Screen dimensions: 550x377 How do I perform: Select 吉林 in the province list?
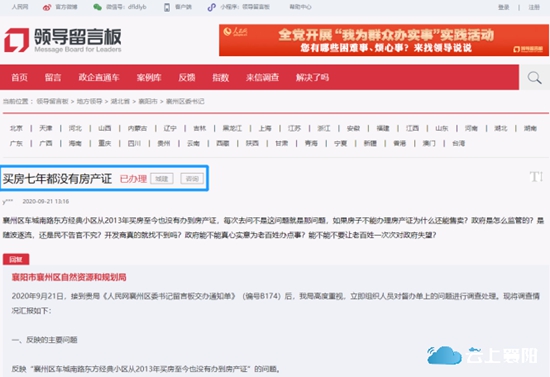[200, 128]
